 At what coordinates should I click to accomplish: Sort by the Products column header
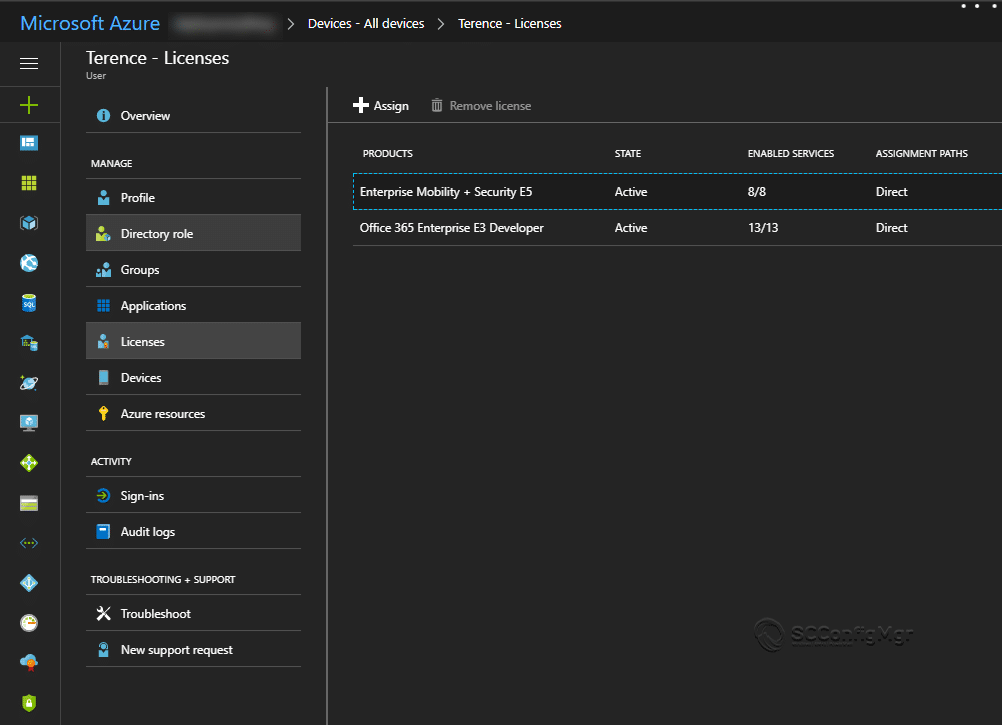pyautogui.click(x=388, y=153)
